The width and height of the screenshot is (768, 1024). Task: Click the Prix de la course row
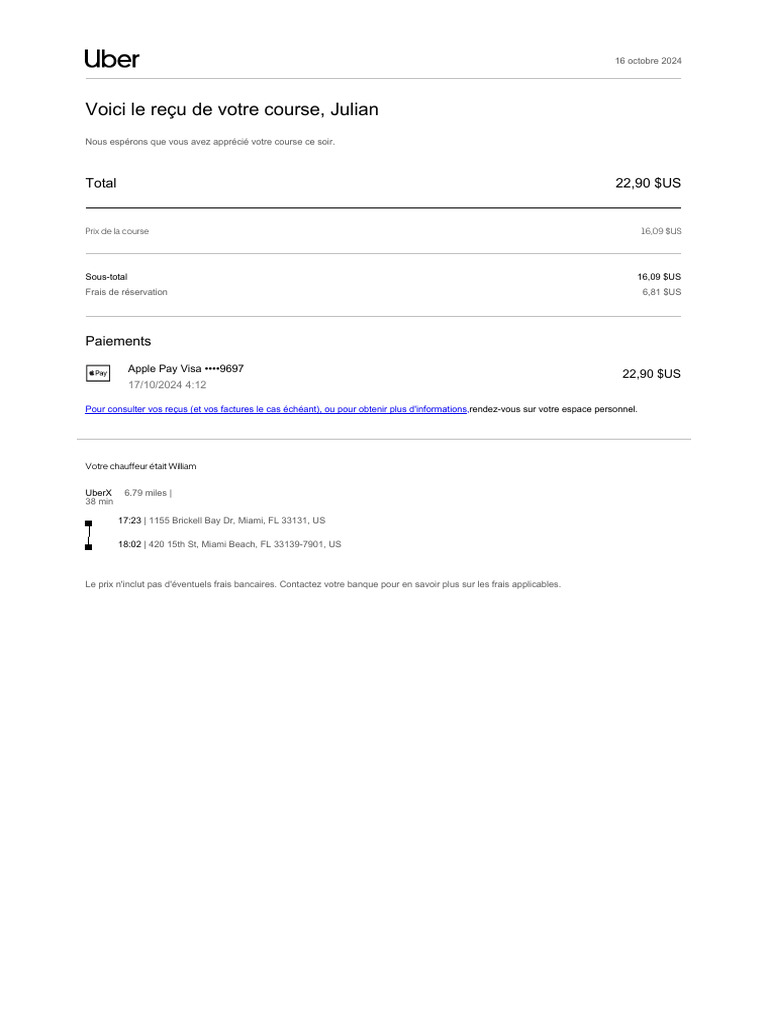tap(383, 231)
